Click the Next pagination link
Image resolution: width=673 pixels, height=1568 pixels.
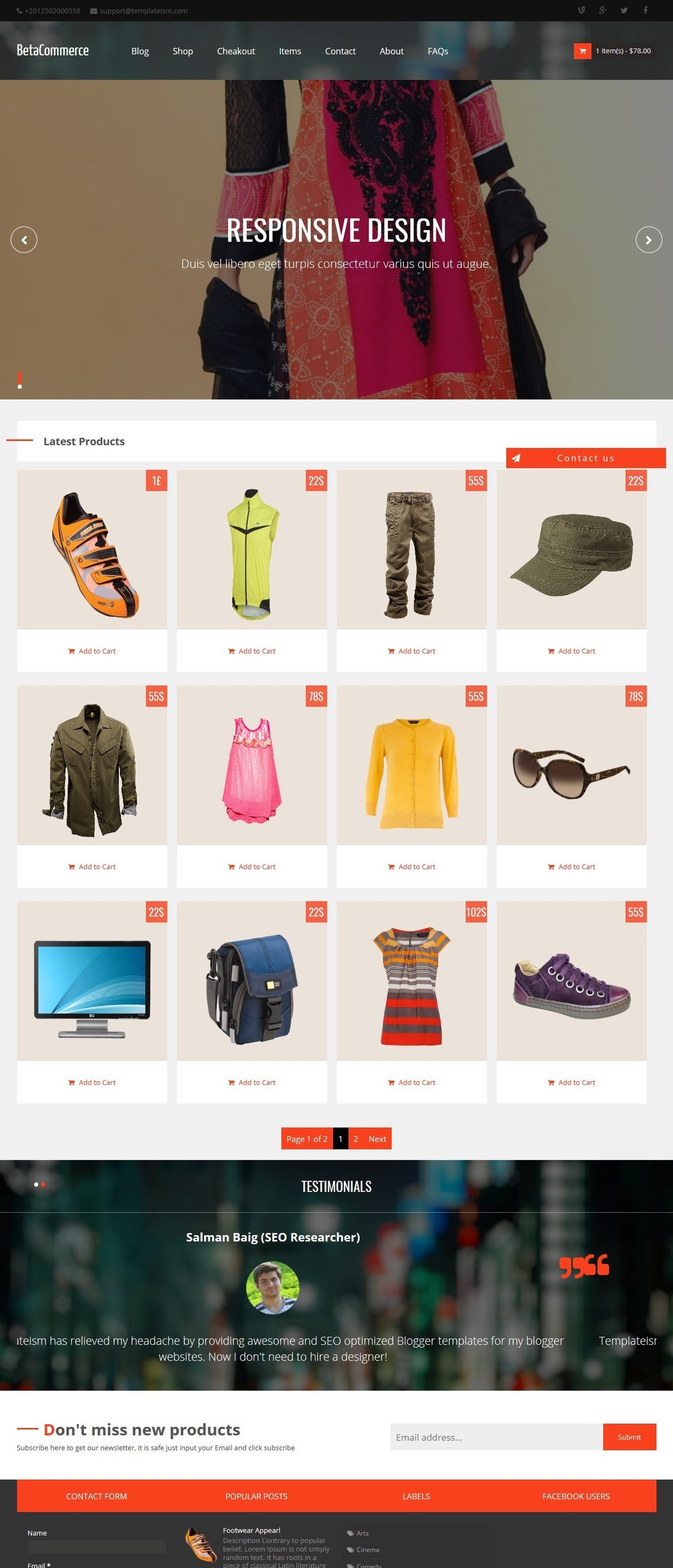coord(377,1139)
